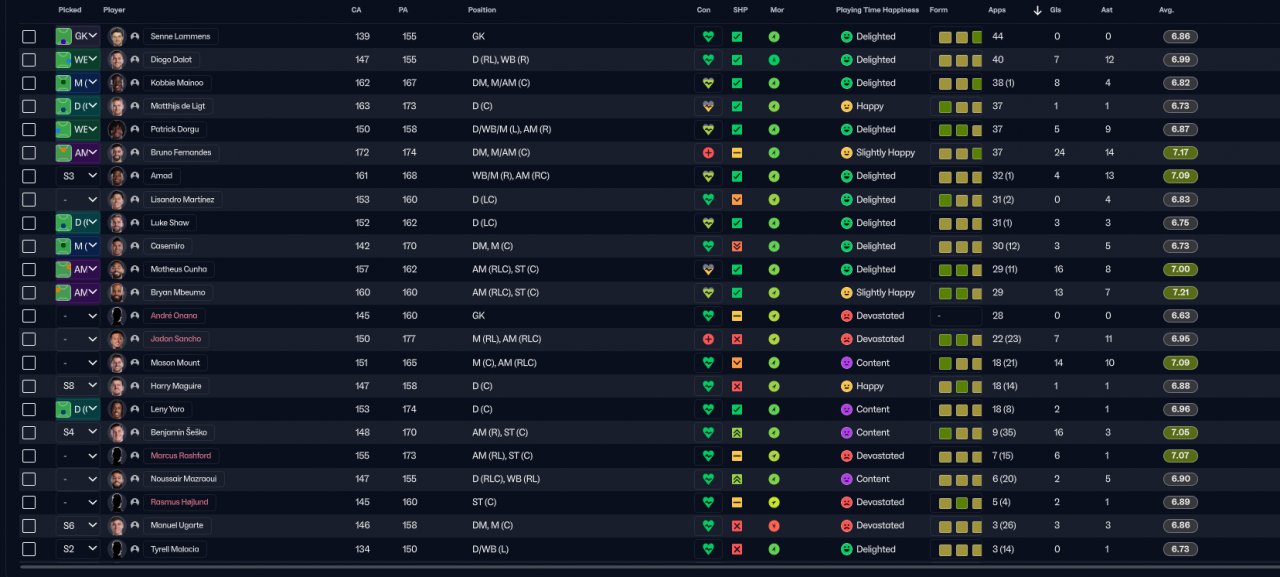Sort by Playing Time Happiness column header
The height and width of the screenshot is (577, 1280).
pyautogui.click(x=879, y=10)
